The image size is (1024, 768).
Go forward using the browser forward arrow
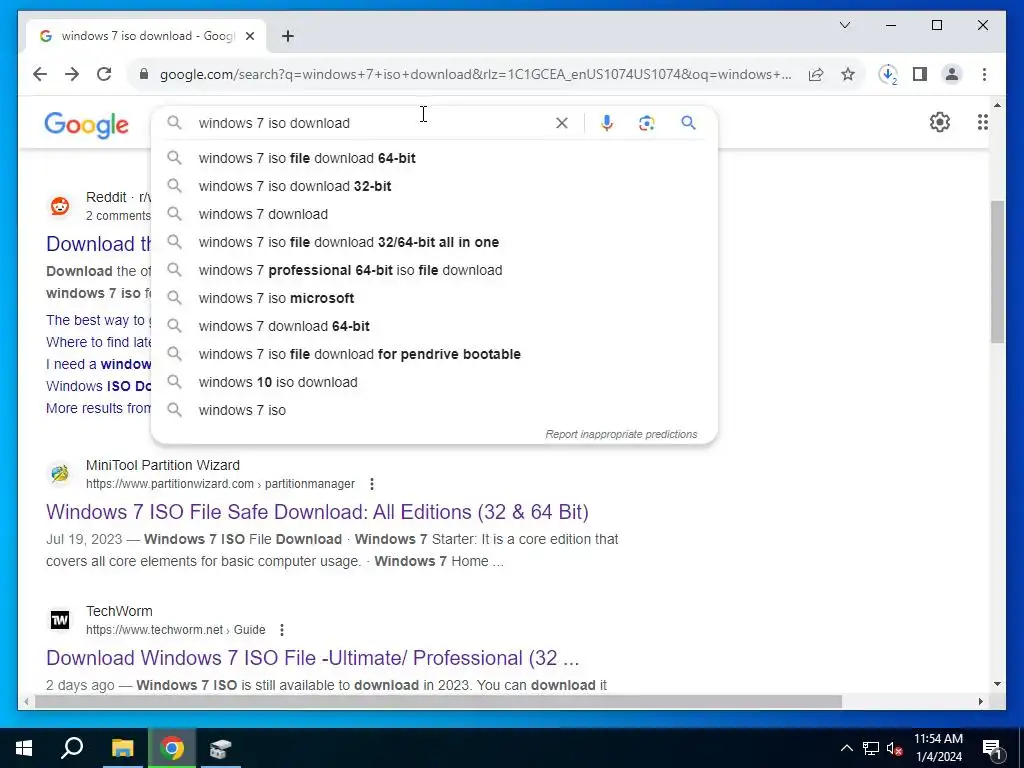(x=72, y=74)
